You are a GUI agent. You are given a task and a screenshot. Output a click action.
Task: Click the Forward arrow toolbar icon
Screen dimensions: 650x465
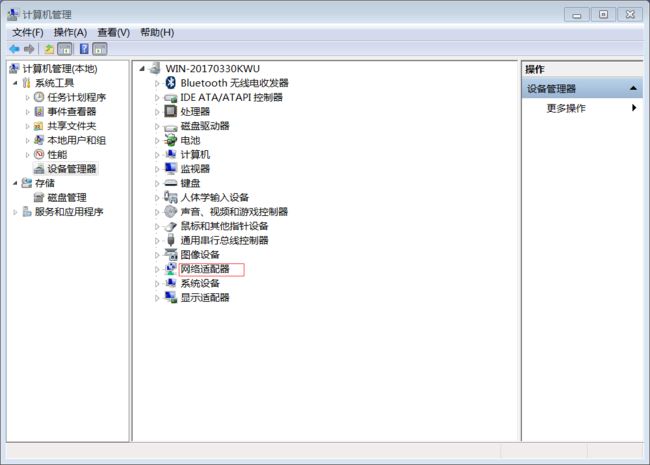[29, 49]
